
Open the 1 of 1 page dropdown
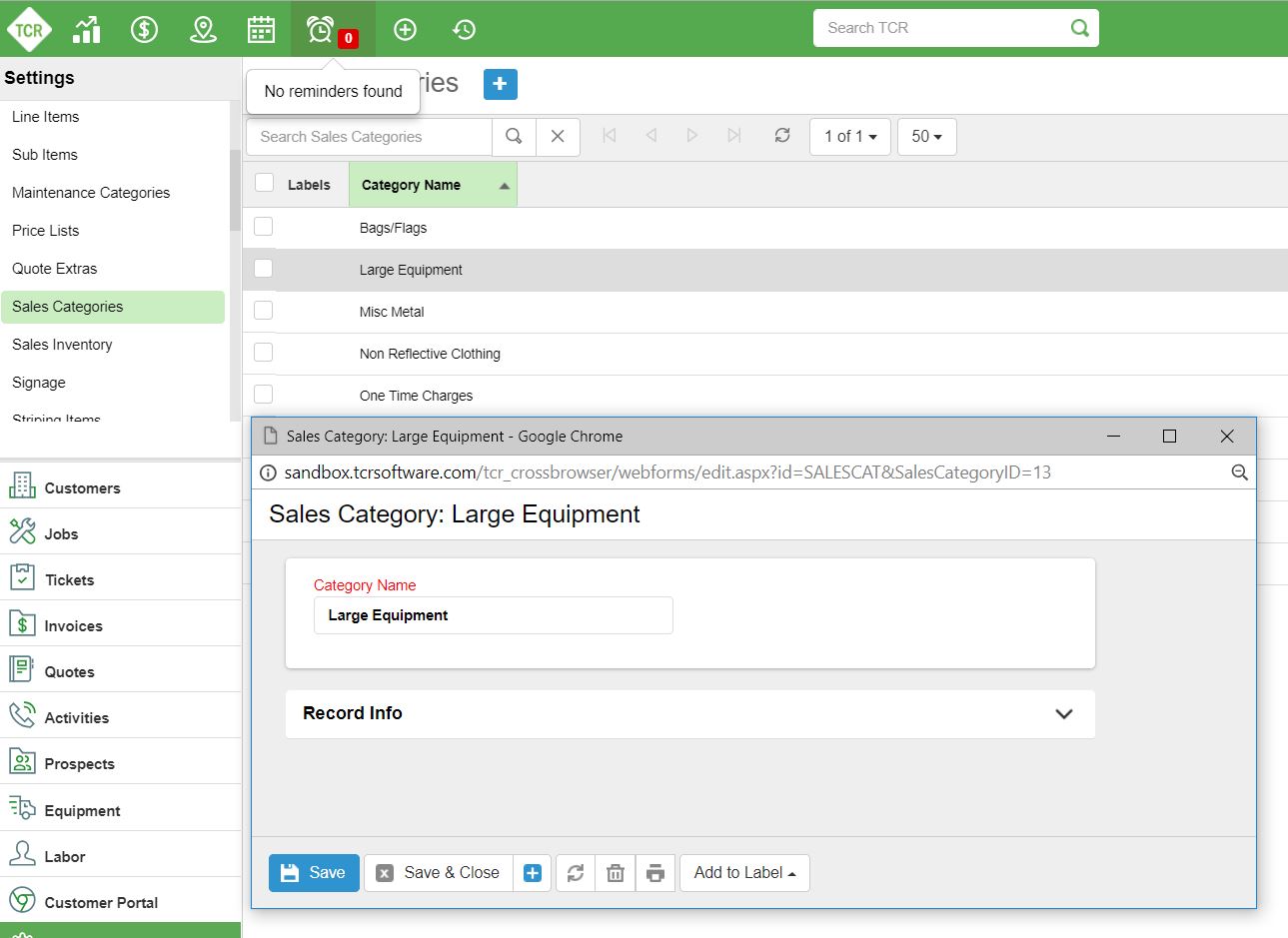coord(850,137)
